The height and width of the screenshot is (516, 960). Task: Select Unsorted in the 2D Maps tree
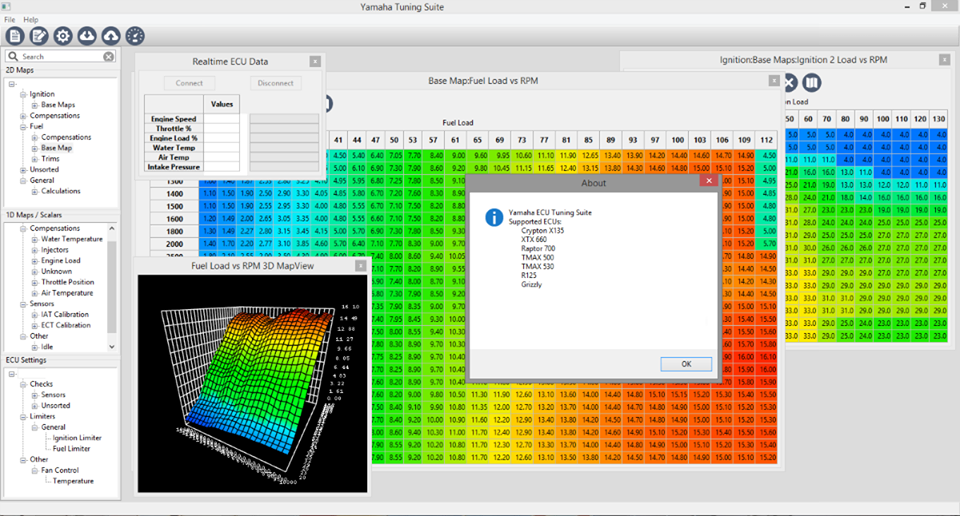44,170
